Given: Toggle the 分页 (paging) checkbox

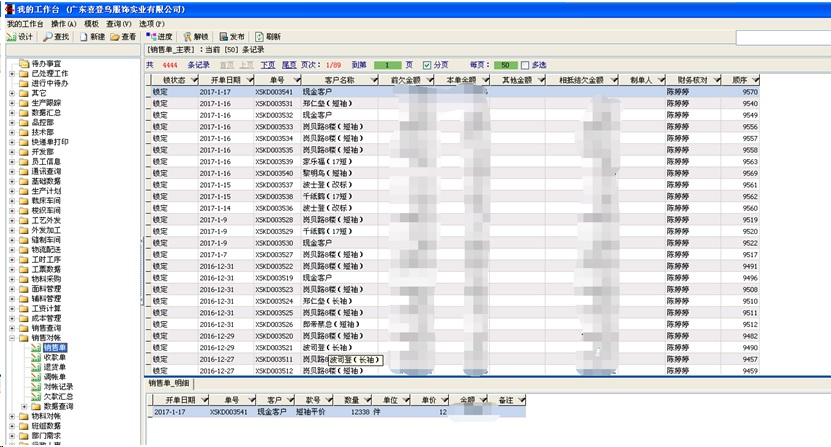Looking at the screenshot, I should (x=428, y=65).
